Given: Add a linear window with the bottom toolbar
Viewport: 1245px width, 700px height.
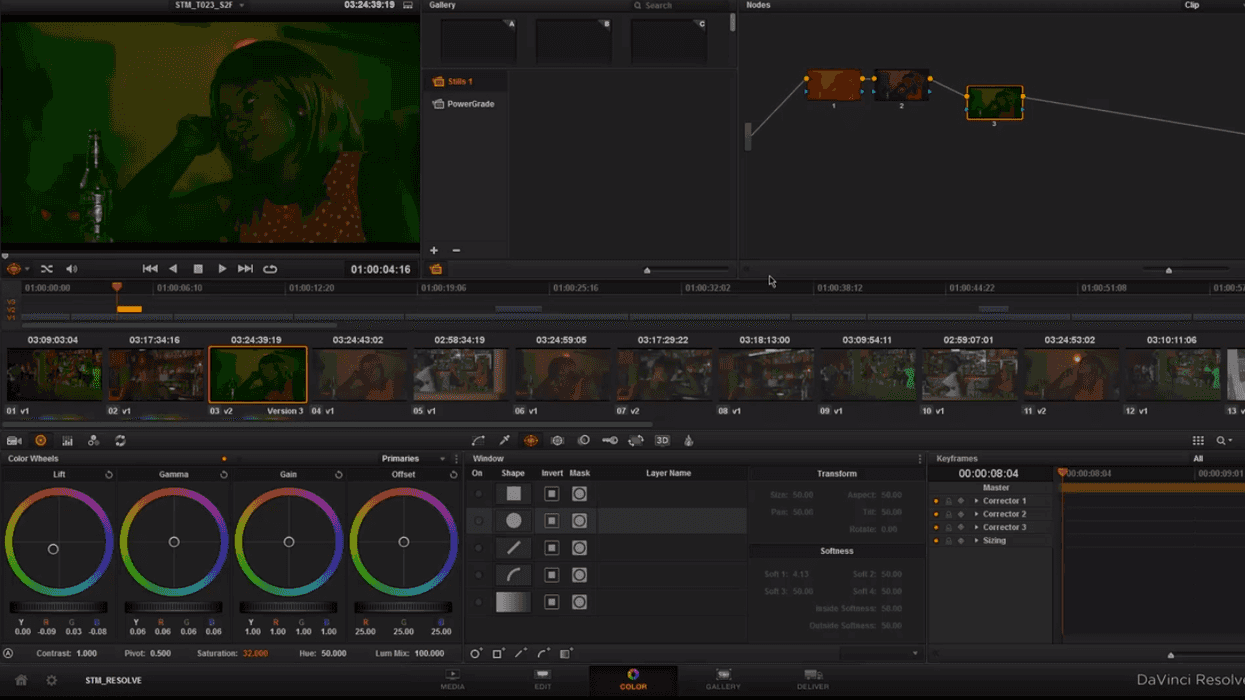Looking at the screenshot, I should click(x=498, y=654).
